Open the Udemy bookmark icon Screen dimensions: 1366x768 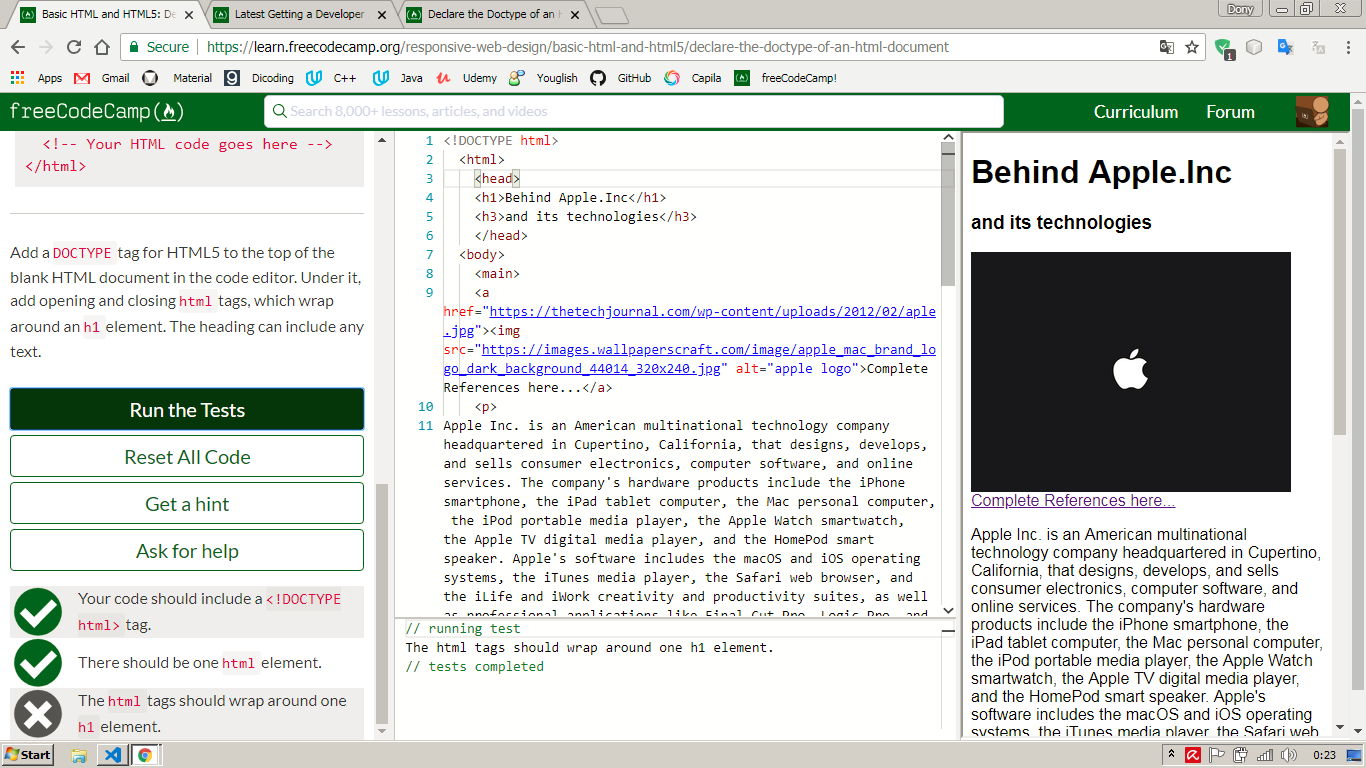pos(446,78)
